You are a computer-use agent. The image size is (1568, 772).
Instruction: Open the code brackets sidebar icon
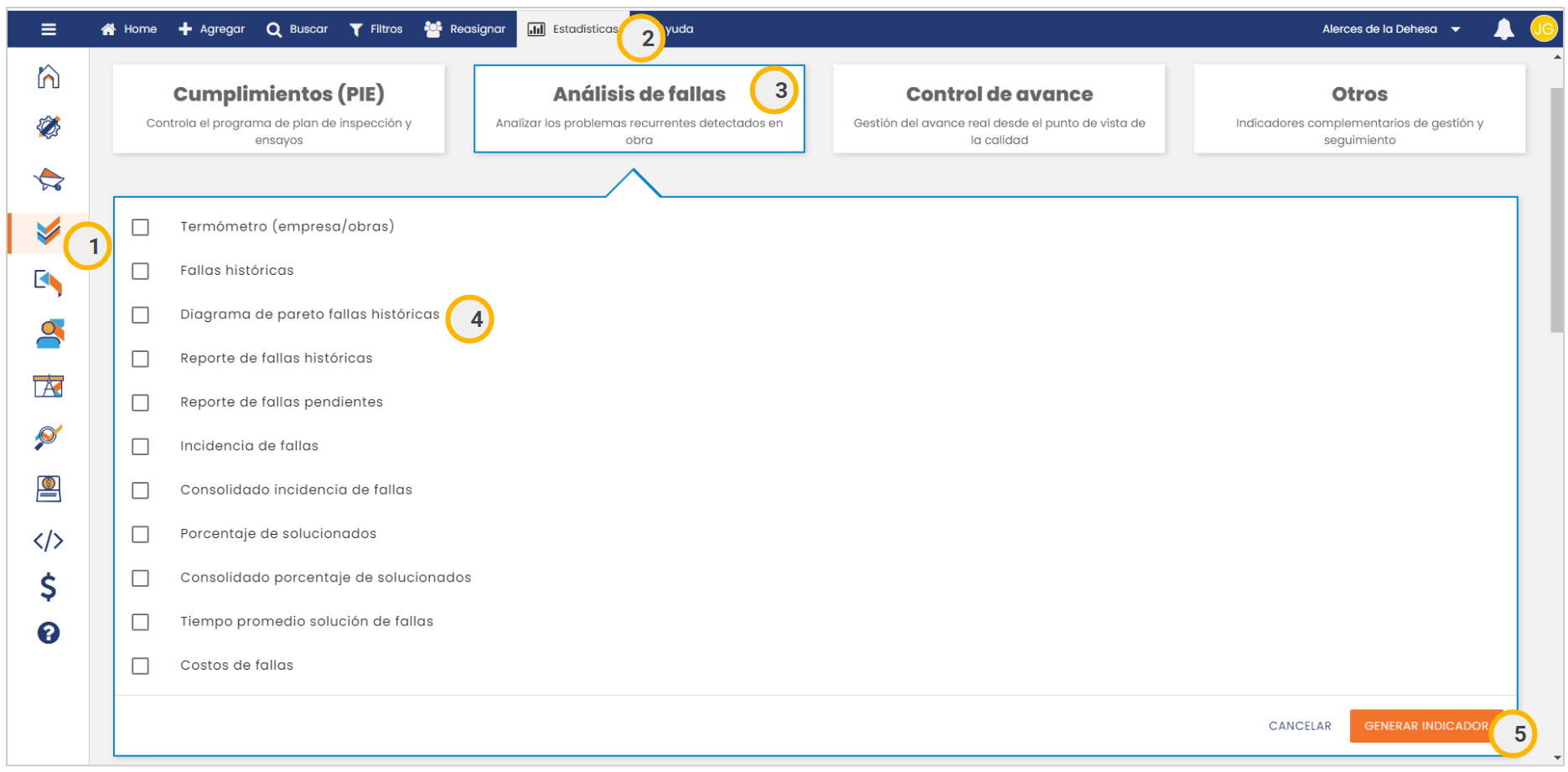pyautogui.click(x=49, y=541)
